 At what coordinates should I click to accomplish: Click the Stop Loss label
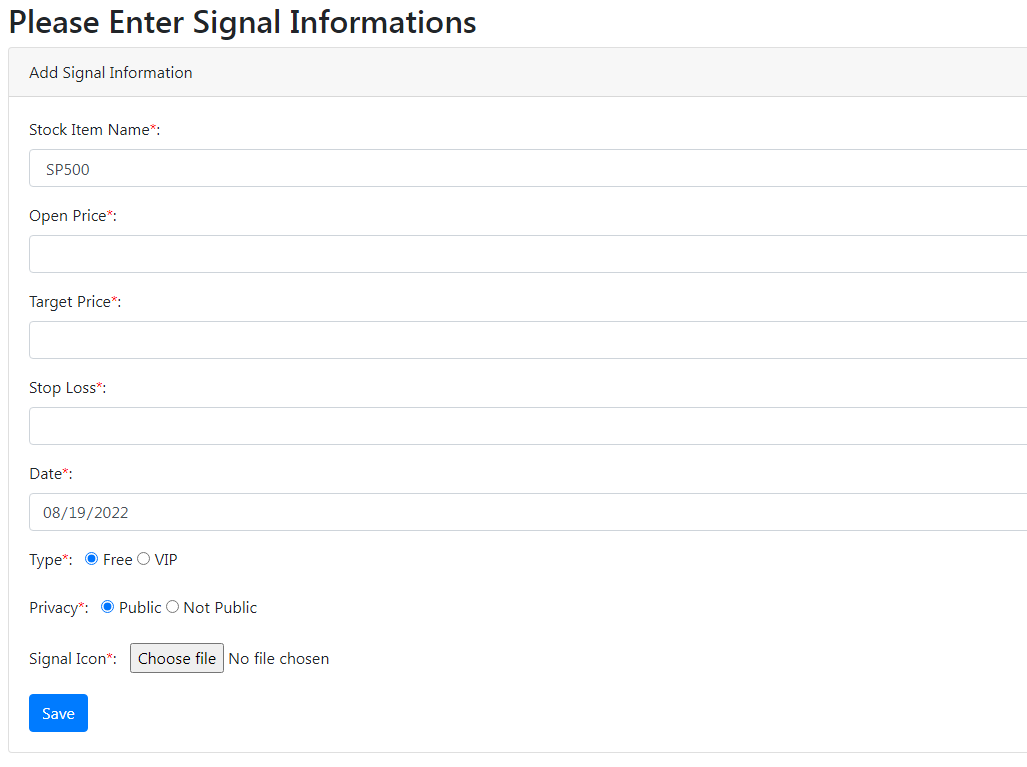click(x=62, y=388)
